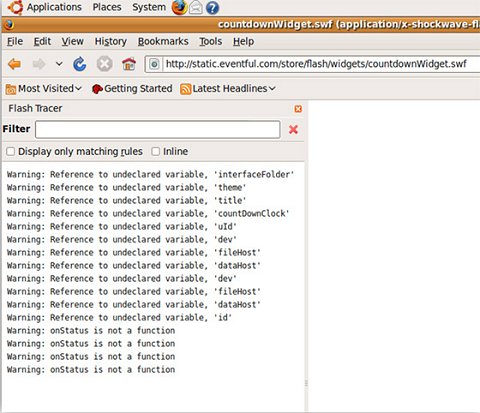
Task: Click the Filter text field
Action: tap(158, 129)
